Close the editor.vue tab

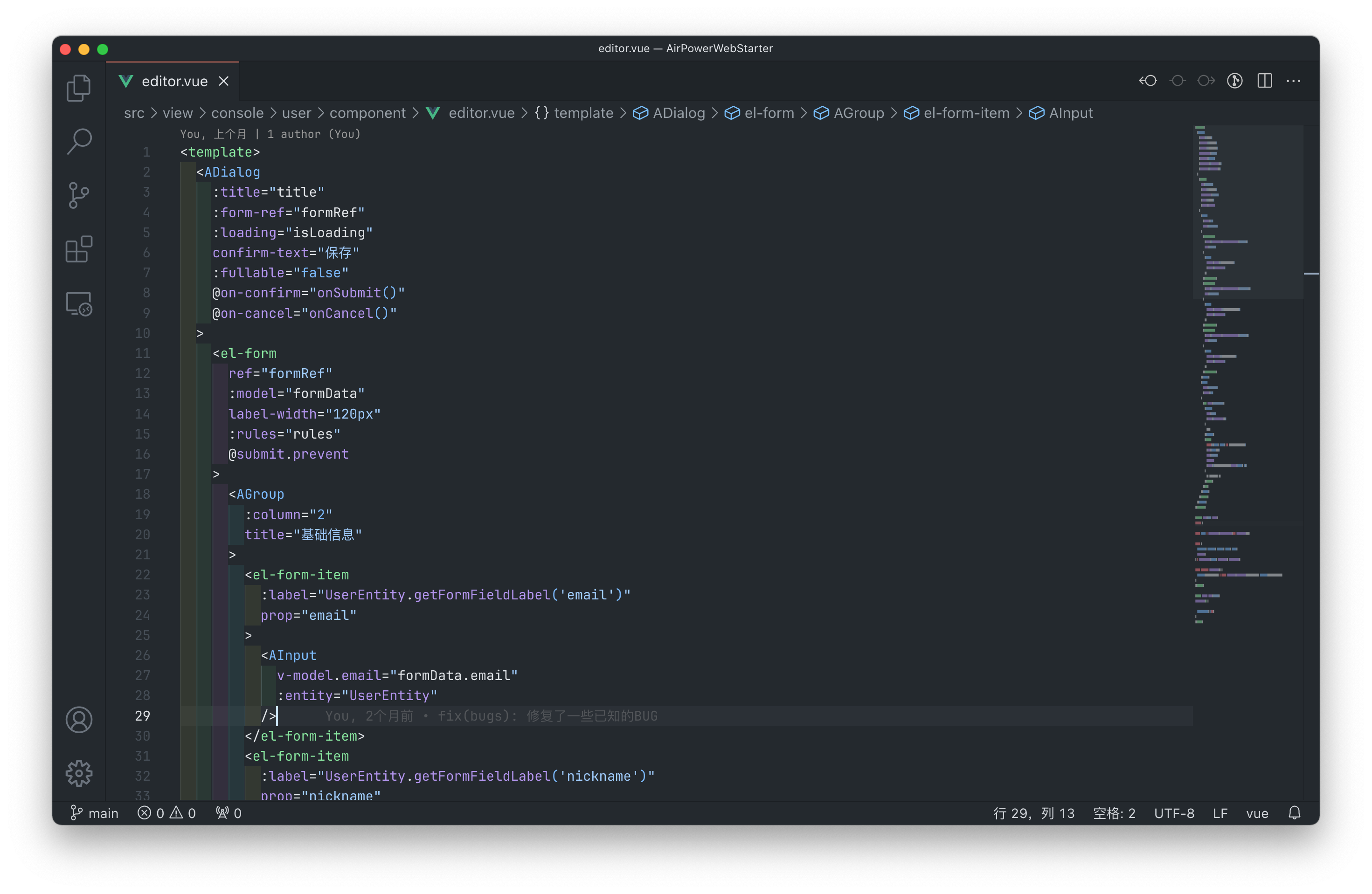click(x=224, y=81)
